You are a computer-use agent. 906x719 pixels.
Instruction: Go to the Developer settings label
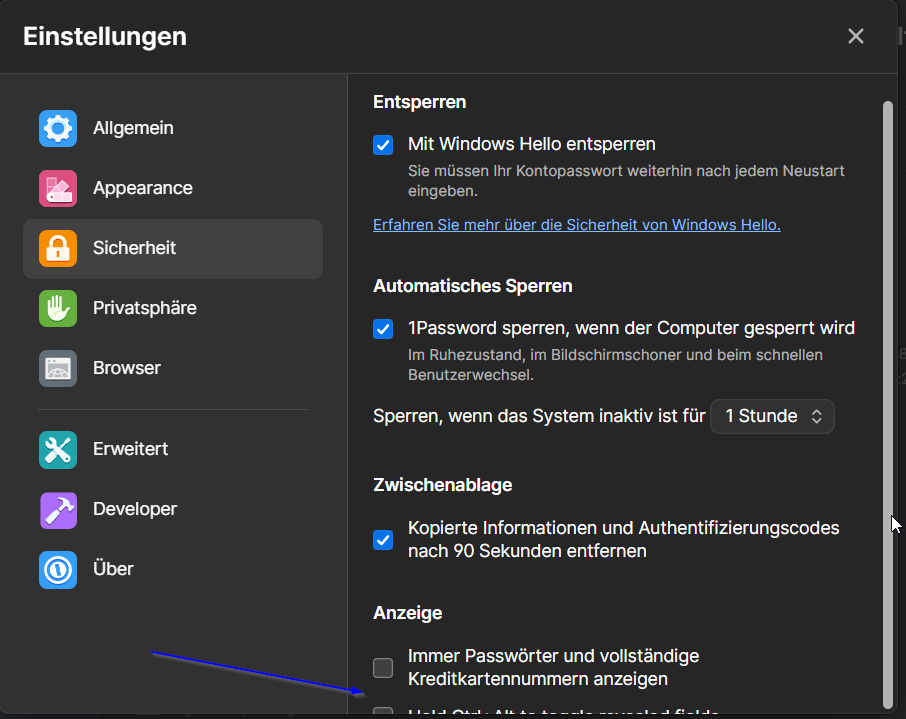[135, 509]
